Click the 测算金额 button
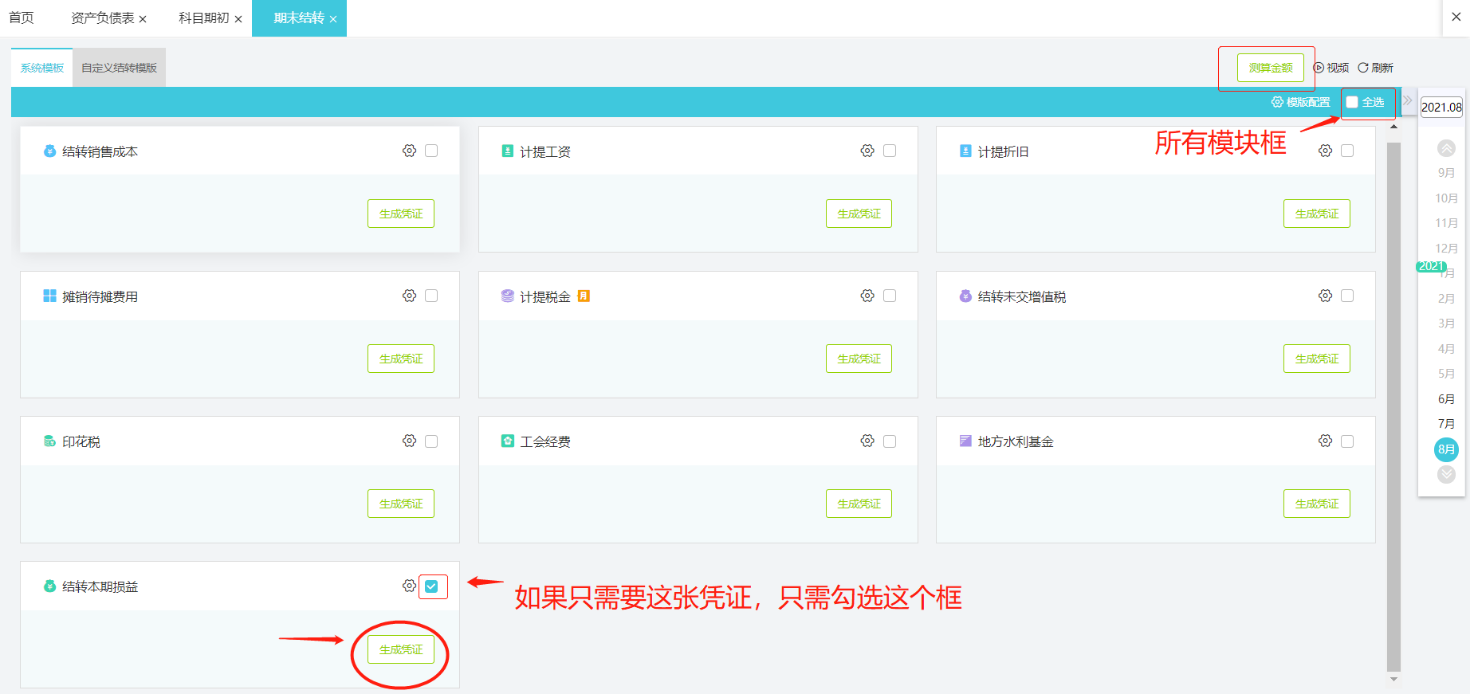1470x694 pixels. (1270, 68)
